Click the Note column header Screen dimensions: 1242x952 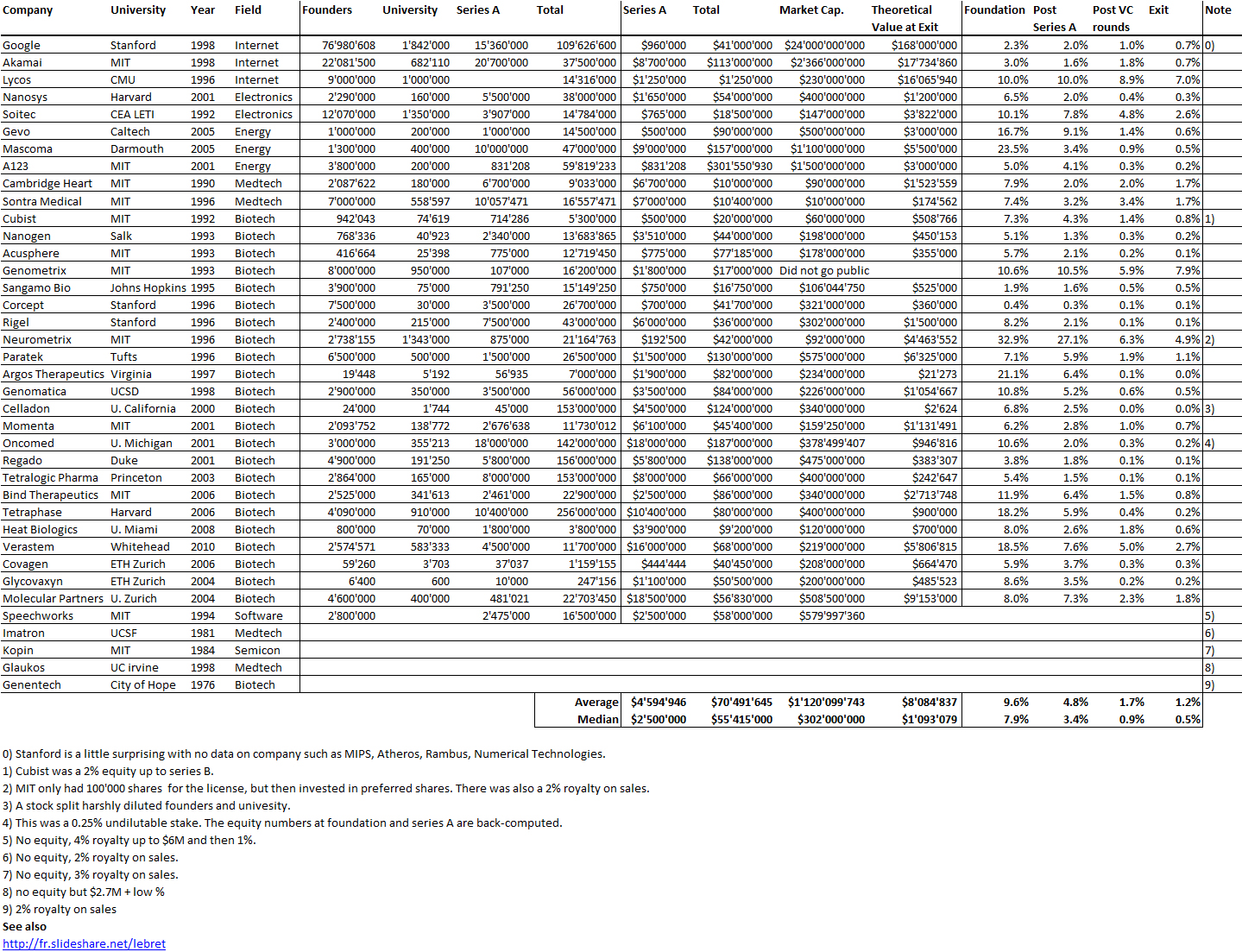pyautogui.click(x=1218, y=9)
